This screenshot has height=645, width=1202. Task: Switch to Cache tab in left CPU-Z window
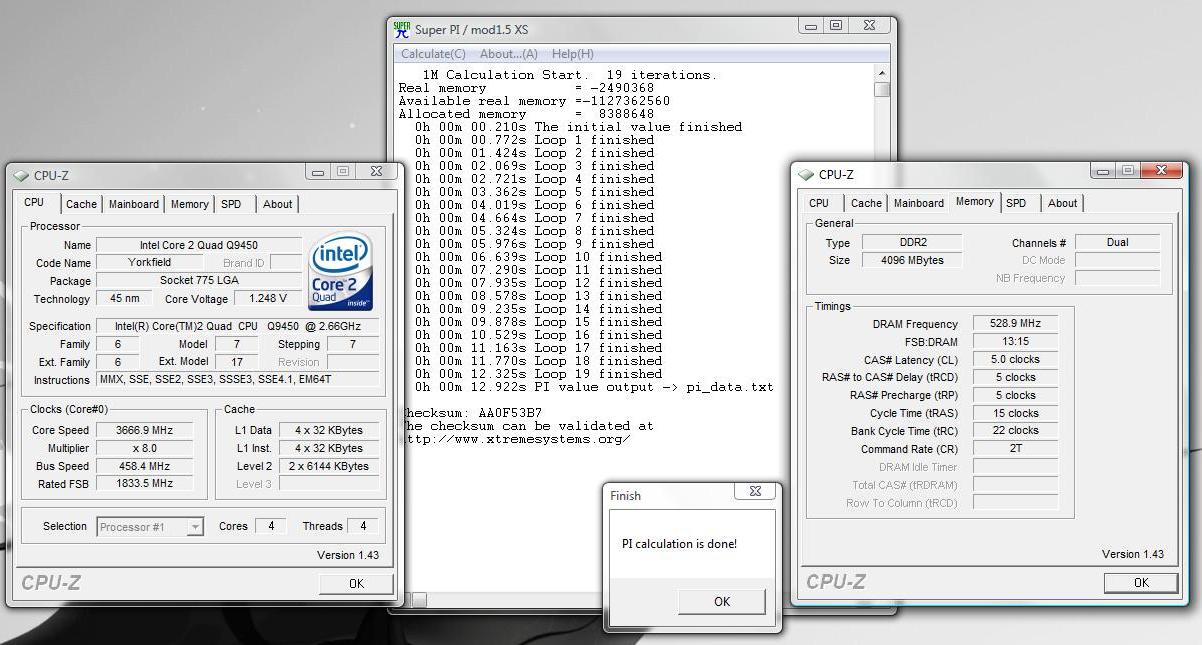(81, 204)
